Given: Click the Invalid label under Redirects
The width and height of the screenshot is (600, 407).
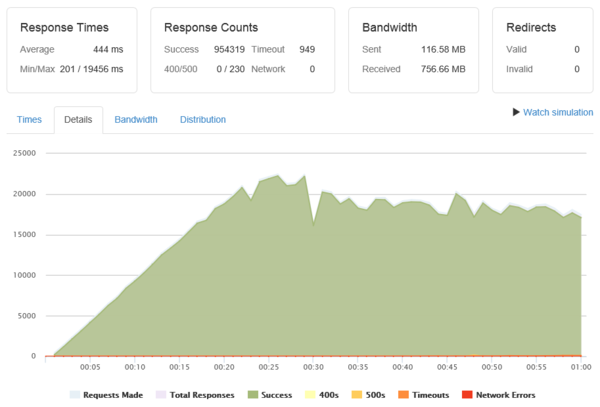Looking at the screenshot, I should click(x=519, y=69).
